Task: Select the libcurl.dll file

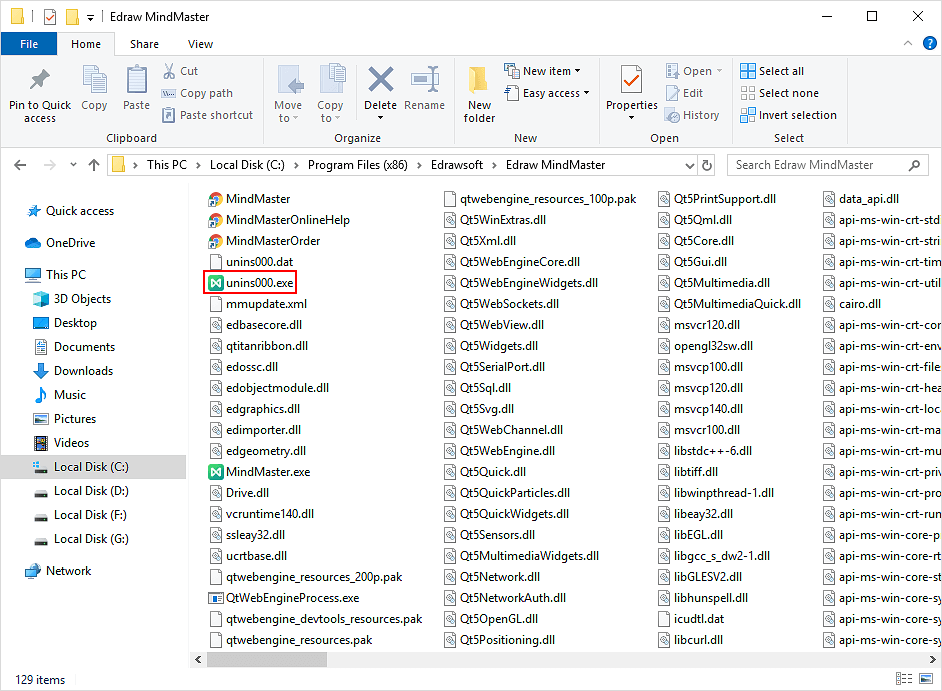Action: [x=691, y=640]
